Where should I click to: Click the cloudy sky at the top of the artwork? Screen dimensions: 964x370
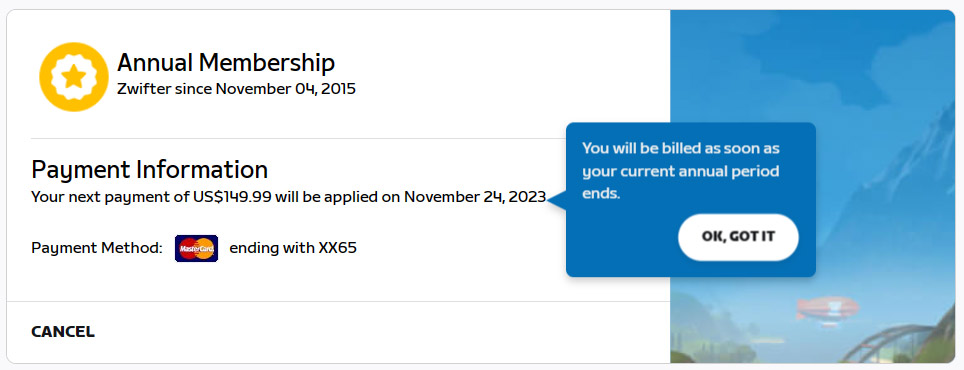812,55
